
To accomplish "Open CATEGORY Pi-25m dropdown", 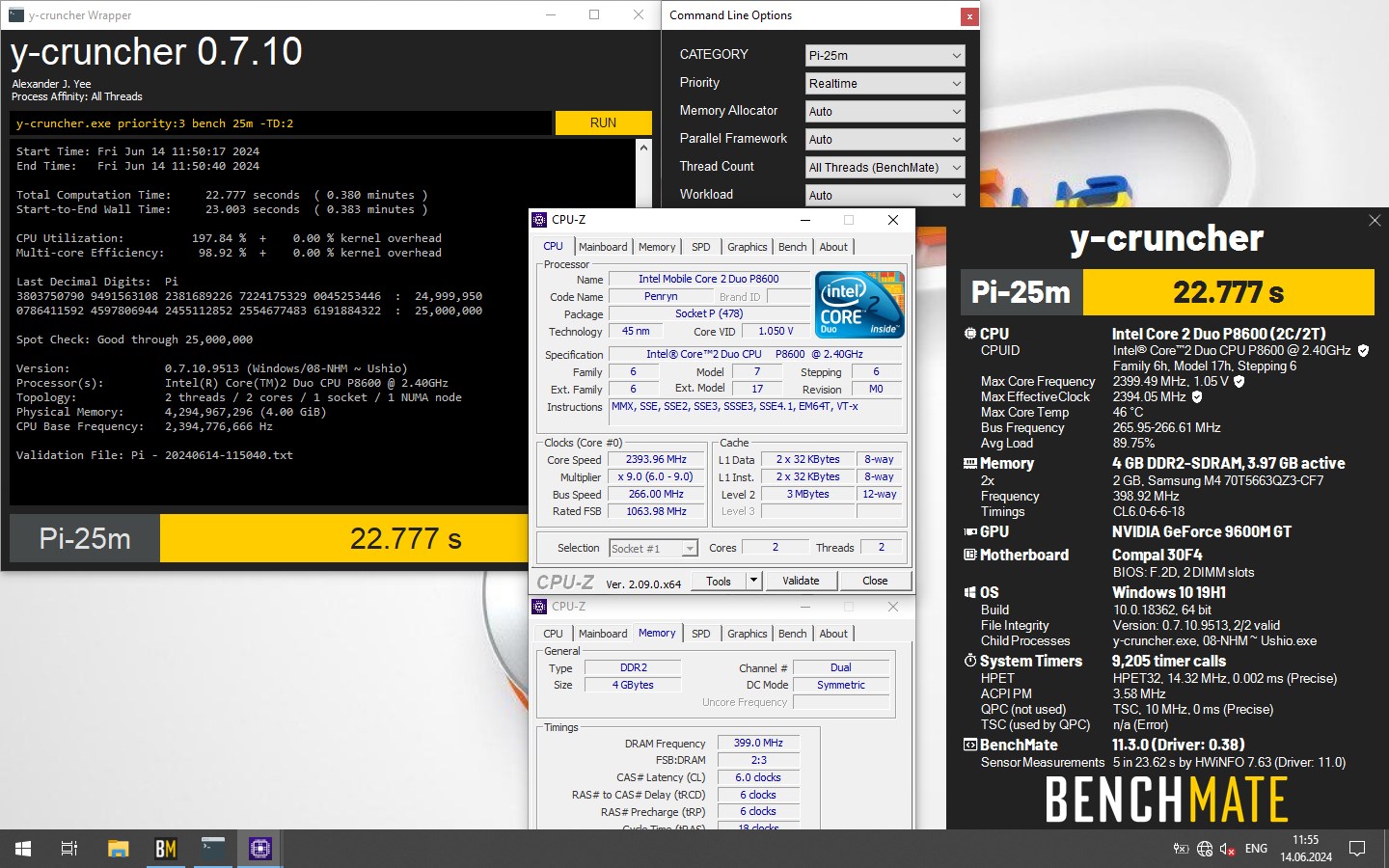I will pyautogui.click(x=885, y=56).
